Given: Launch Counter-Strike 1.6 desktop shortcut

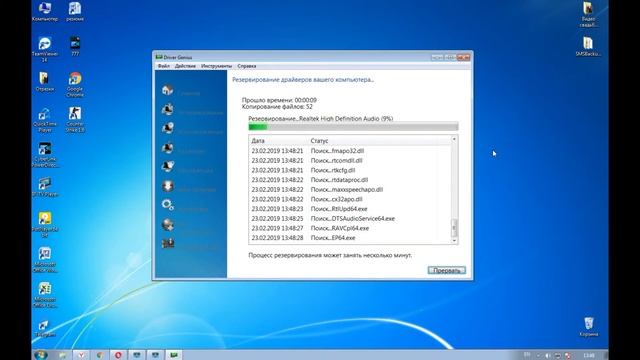Looking at the screenshot, I should tap(75, 119).
